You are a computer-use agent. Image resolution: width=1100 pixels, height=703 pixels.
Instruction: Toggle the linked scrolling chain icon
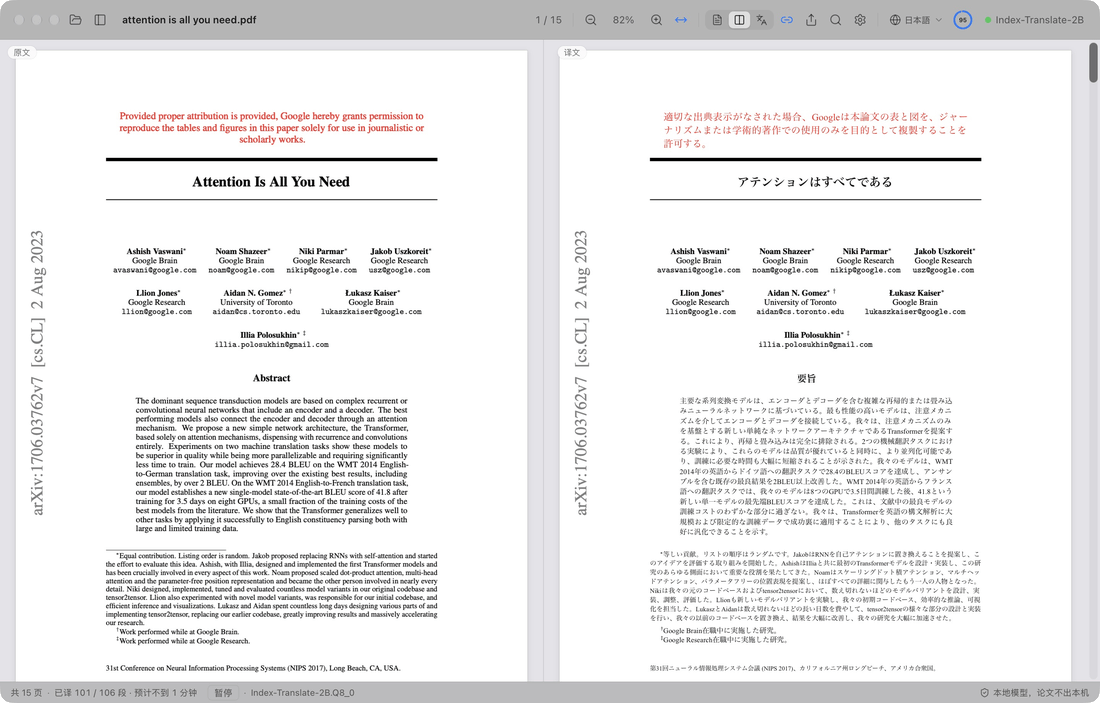pyautogui.click(x=786, y=20)
